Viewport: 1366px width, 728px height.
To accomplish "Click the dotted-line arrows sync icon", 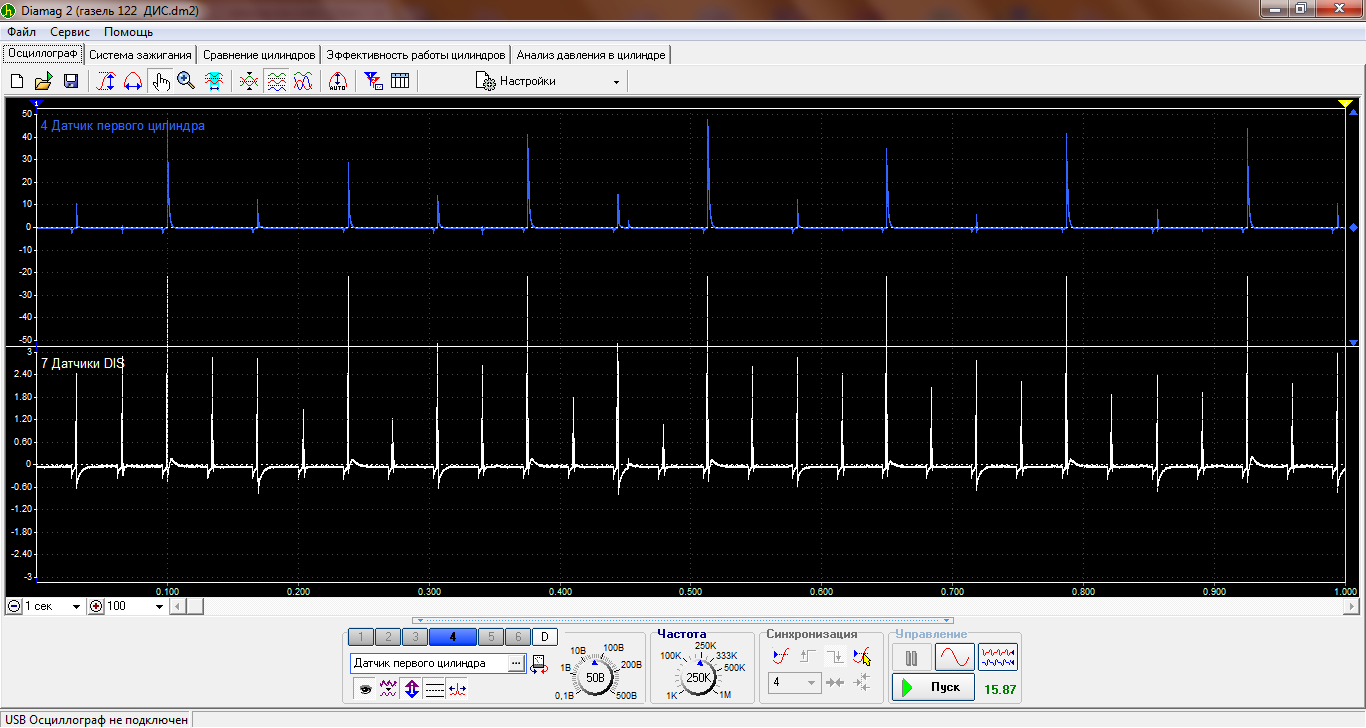I will click(863, 683).
